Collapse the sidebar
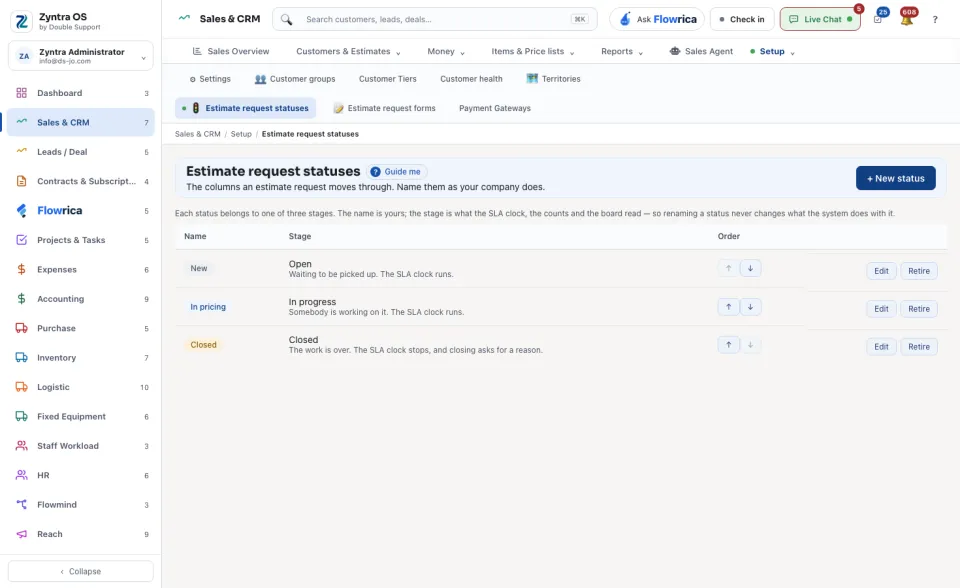Screen dimensions: 960x588 pyautogui.click(x=81, y=571)
